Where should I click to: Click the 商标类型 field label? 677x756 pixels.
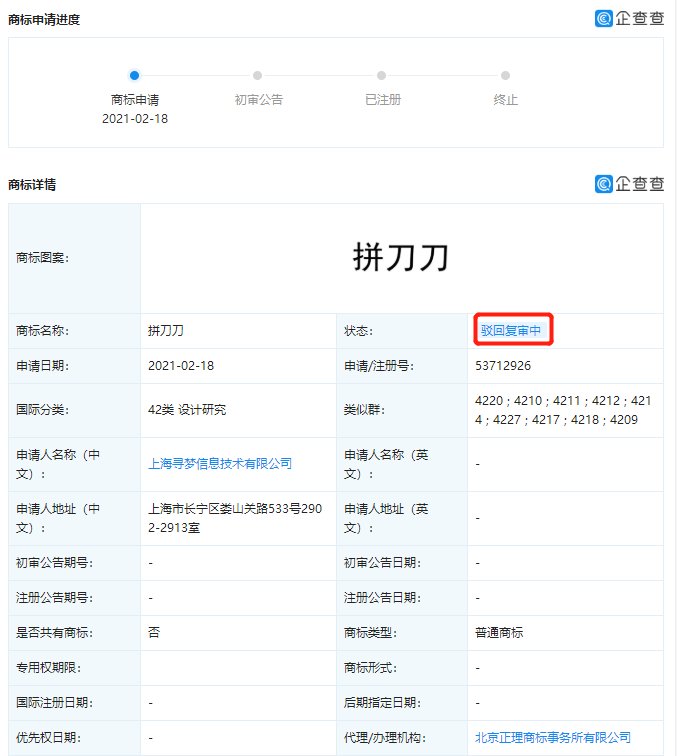click(x=370, y=632)
